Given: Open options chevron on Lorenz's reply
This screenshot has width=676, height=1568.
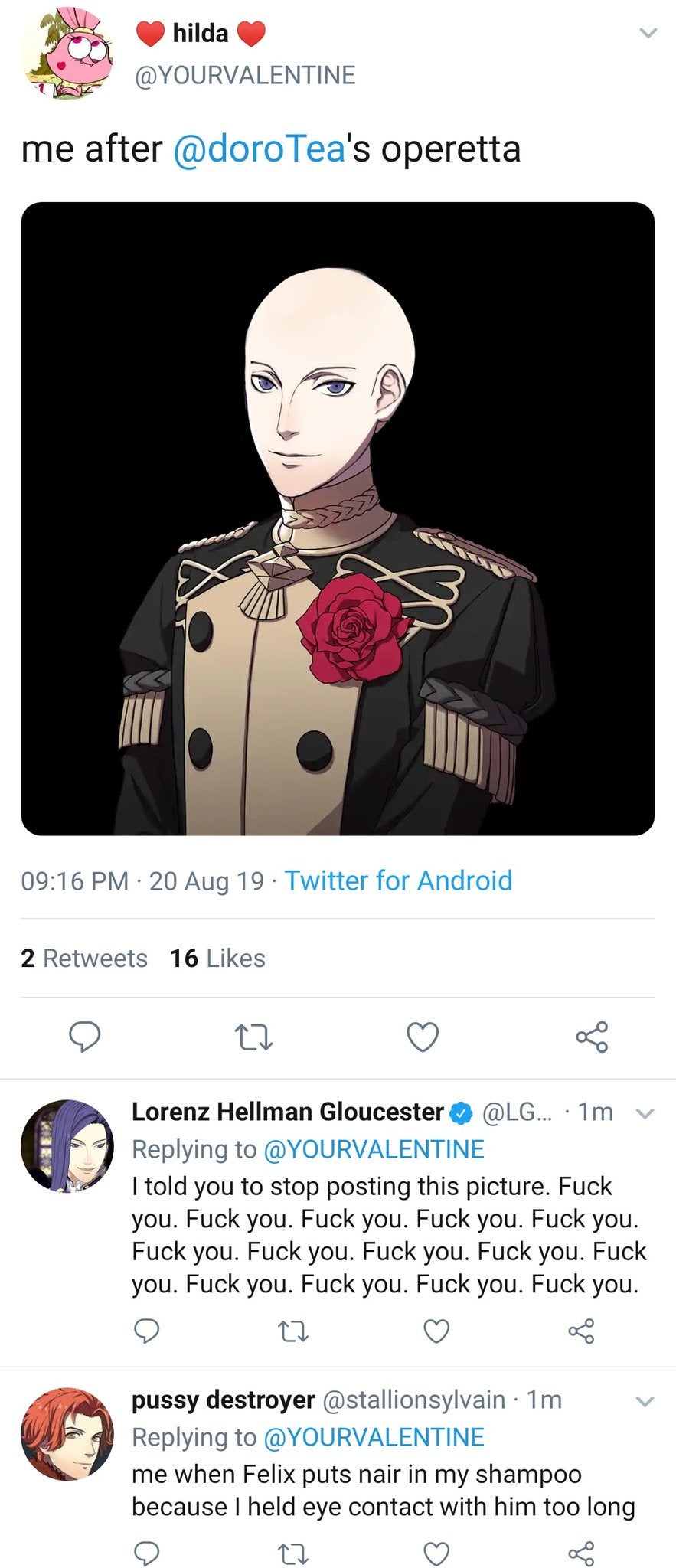Looking at the screenshot, I should (645, 1113).
